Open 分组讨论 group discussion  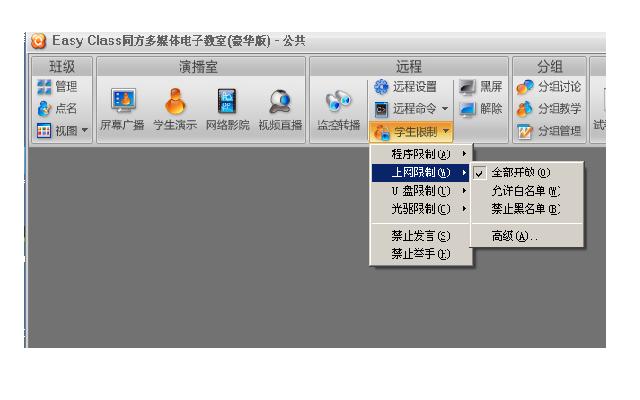coord(548,87)
